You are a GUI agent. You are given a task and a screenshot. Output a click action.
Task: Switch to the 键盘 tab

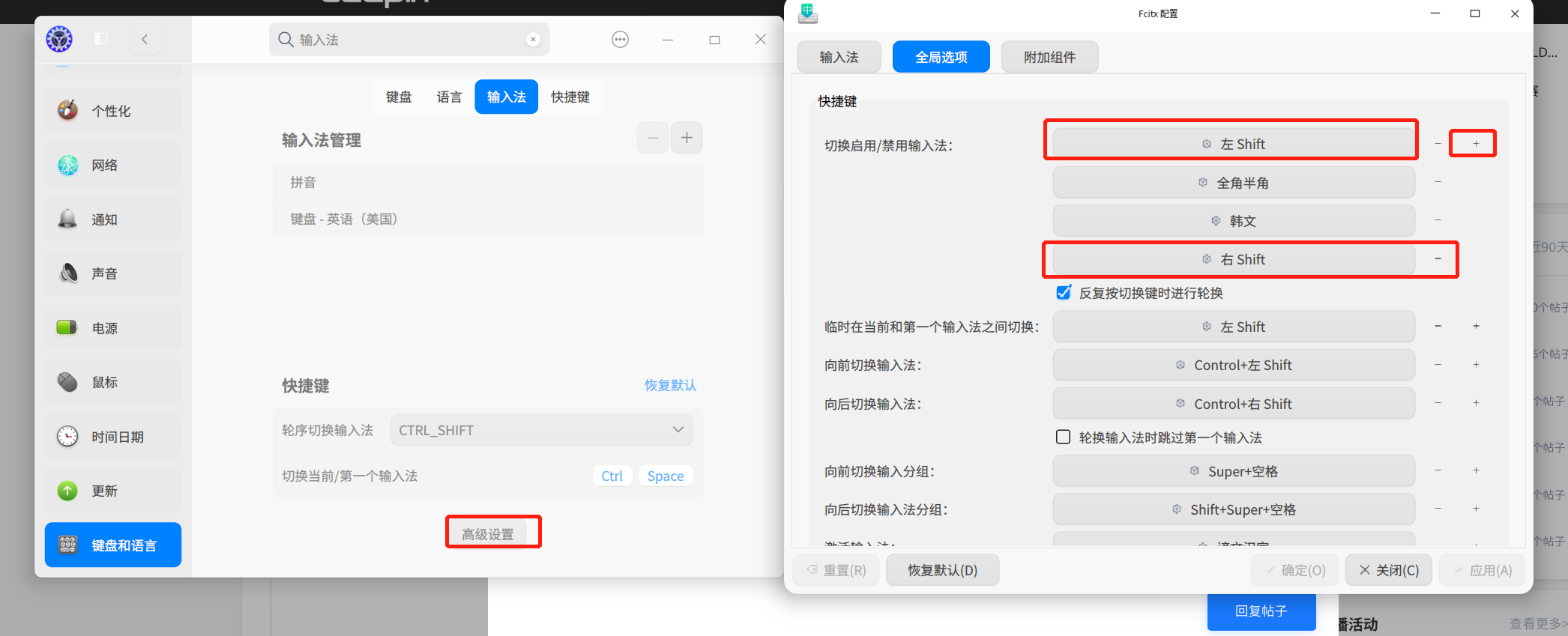pos(399,97)
